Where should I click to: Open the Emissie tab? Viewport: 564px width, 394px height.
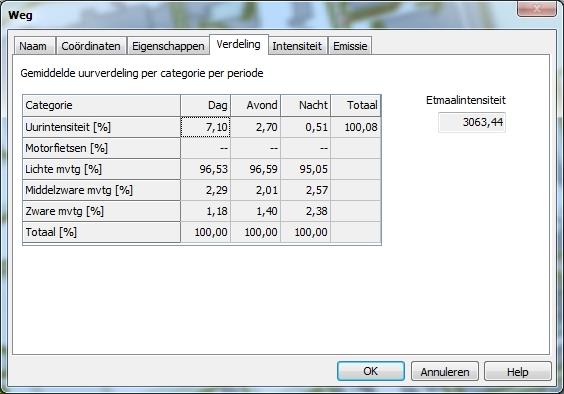pyautogui.click(x=350, y=46)
